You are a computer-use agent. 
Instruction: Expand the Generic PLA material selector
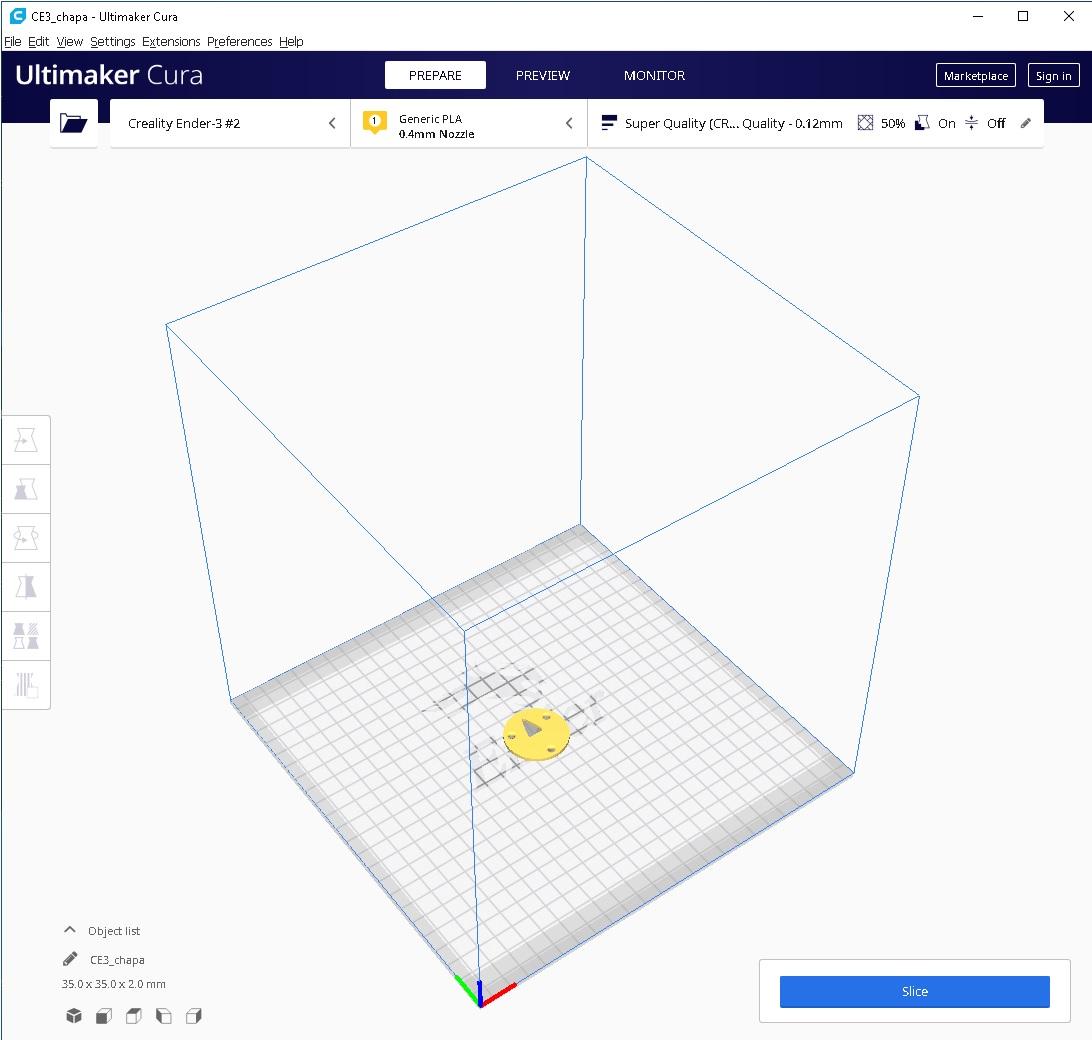tap(469, 123)
